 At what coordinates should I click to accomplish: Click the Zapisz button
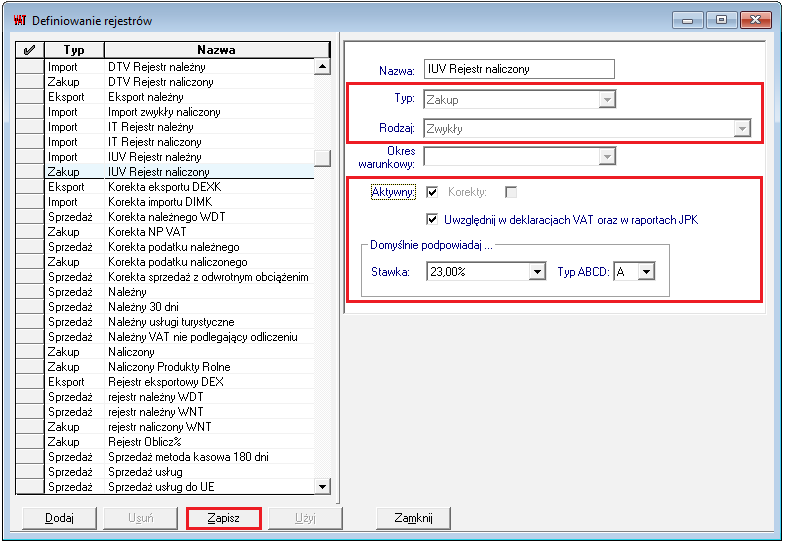(224, 518)
